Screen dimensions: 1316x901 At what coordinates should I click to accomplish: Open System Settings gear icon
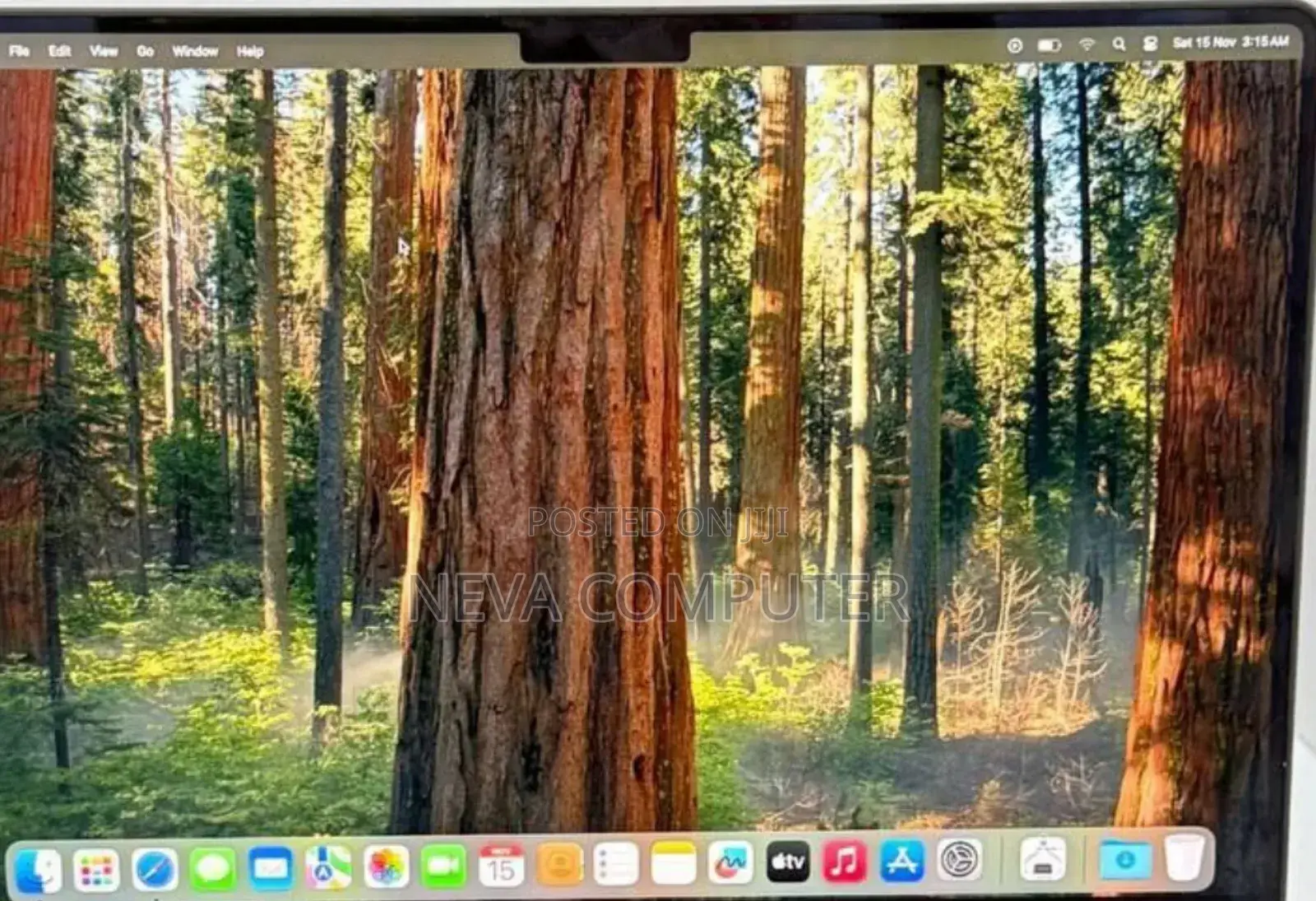[x=959, y=860]
